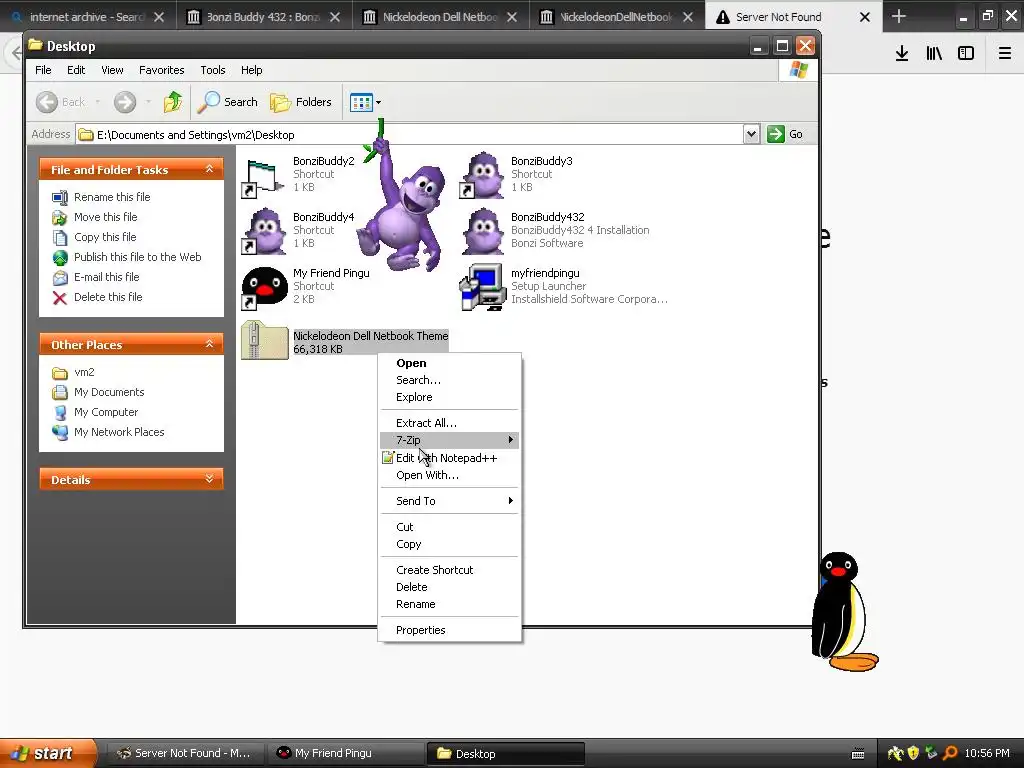Open the Edit menu
This screenshot has height=768, width=1024.
pyautogui.click(x=76, y=70)
